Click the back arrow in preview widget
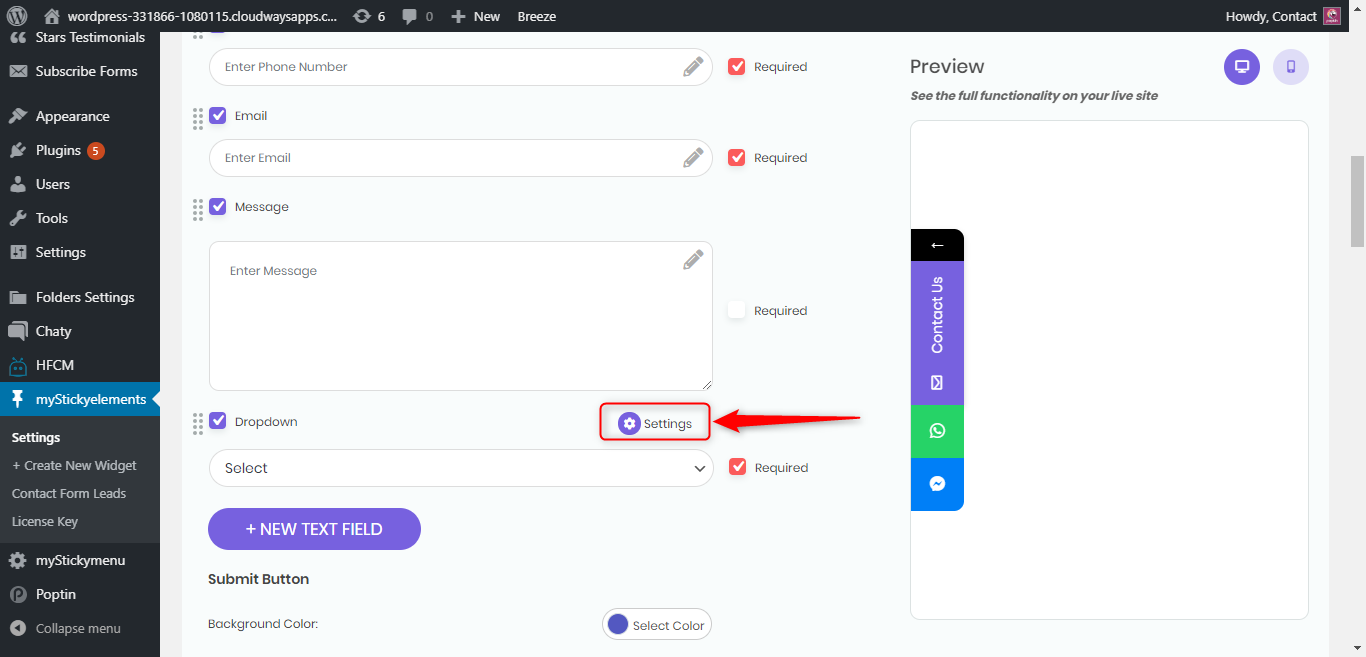 pos(937,245)
